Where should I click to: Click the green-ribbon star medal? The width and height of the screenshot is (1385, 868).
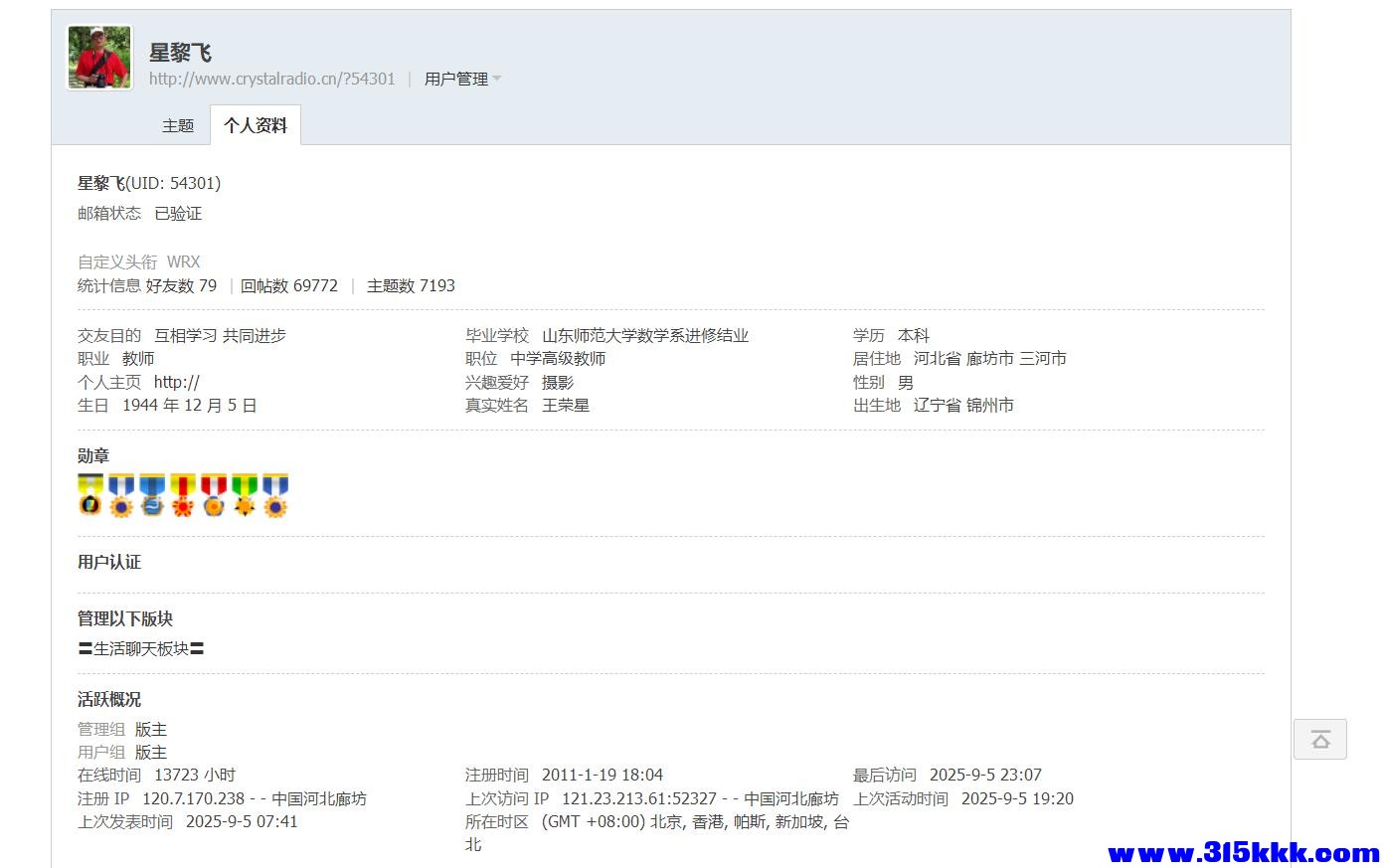(245, 494)
